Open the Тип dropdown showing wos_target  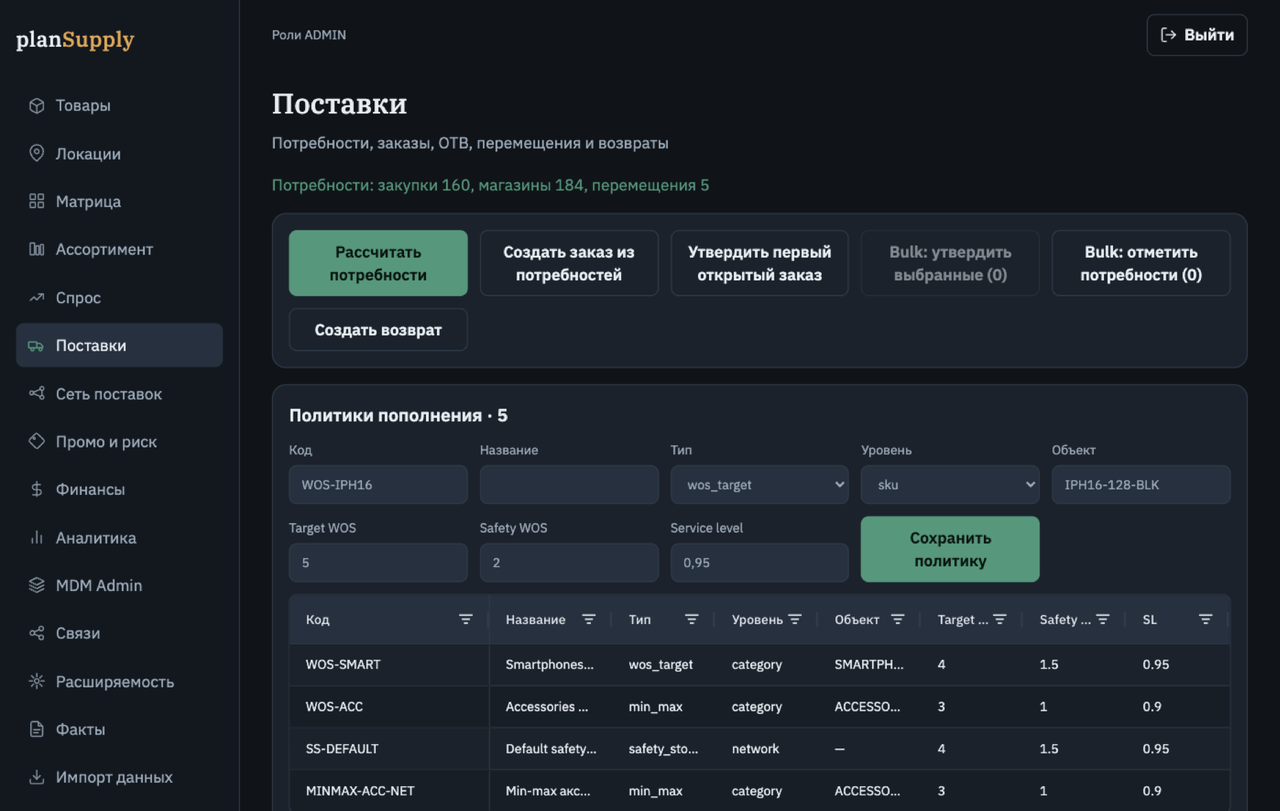760,484
